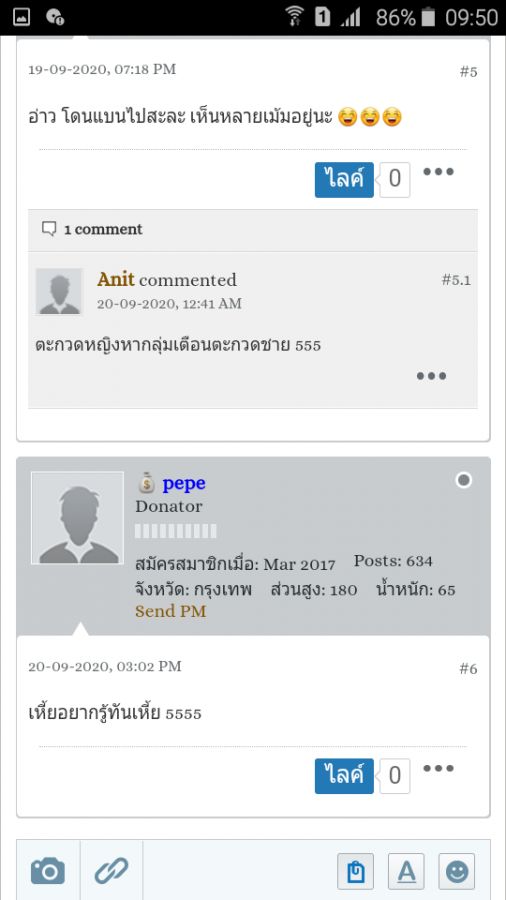Tap pepe's profile avatar image
The height and width of the screenshot is (900, 506).
[x=77, y=518]
